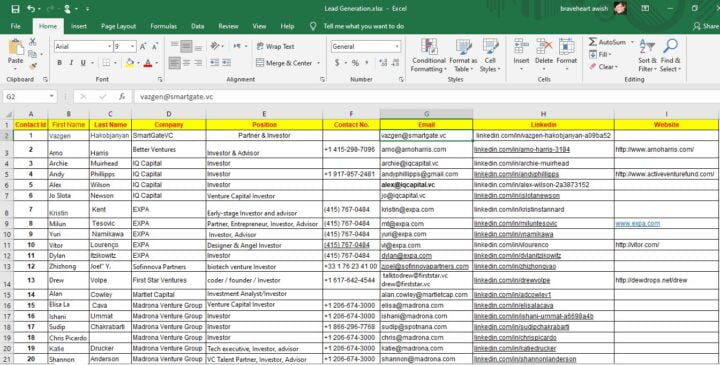The width and height of the screenshot is (720, 365).
Task: Increase font size with large A icon
Action: click(x=143, y=46)
